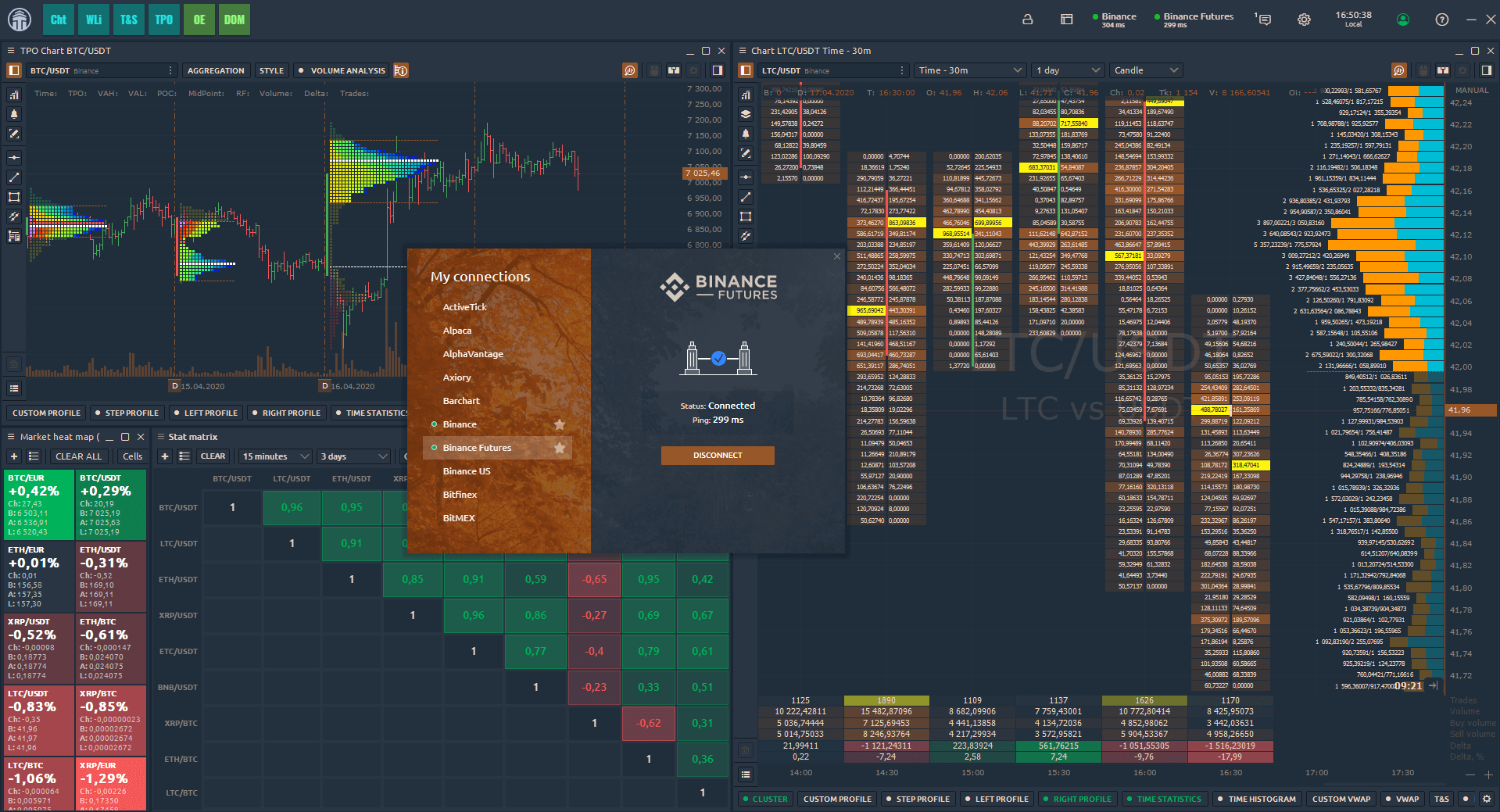Expand 15 minutes dropdown in Stat matrix
This screenshot has width=1500, height=812.
(274, 456)
